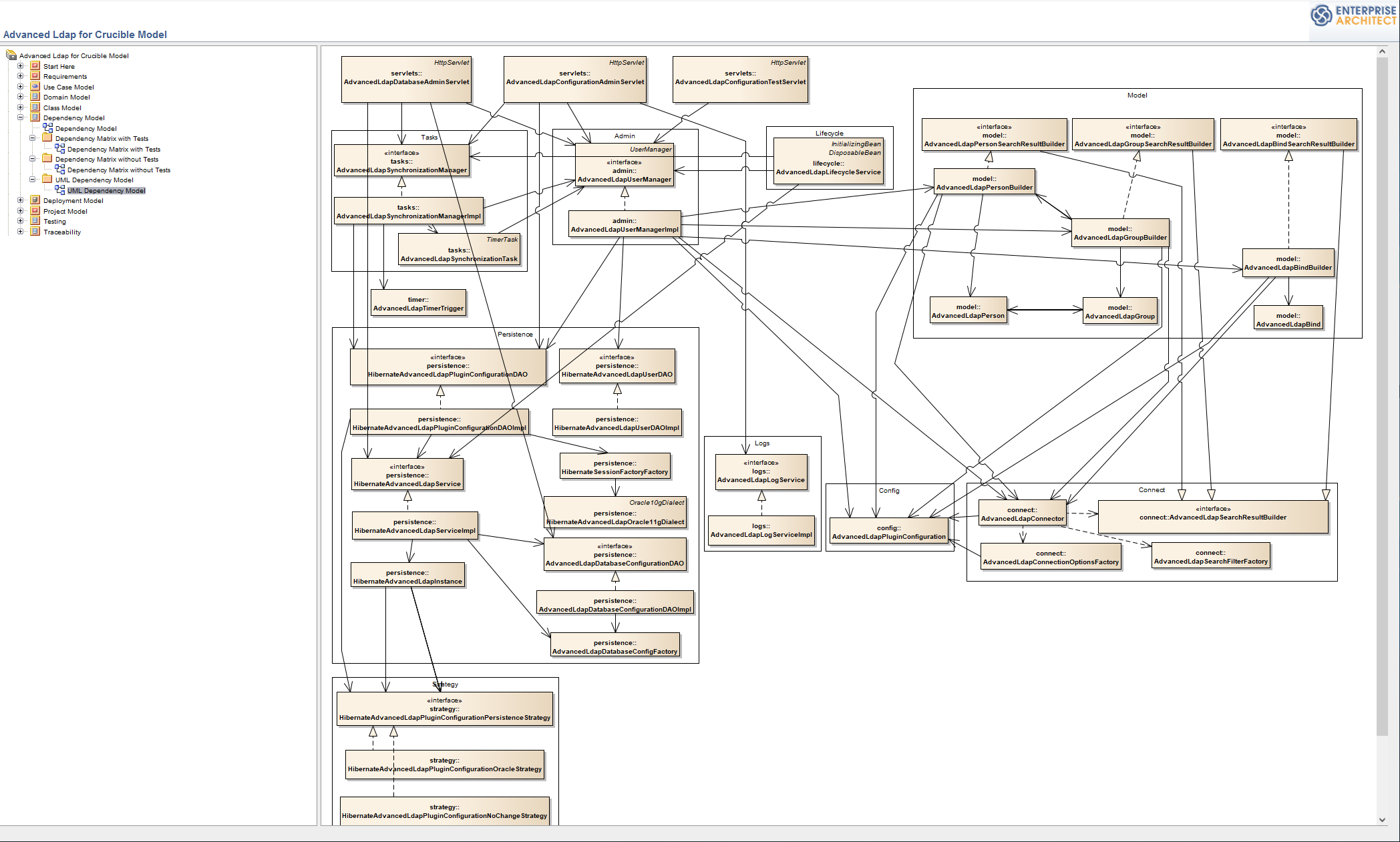Click the AdvancedLdapUserManagerImpl class box

(x=624, y=225)
